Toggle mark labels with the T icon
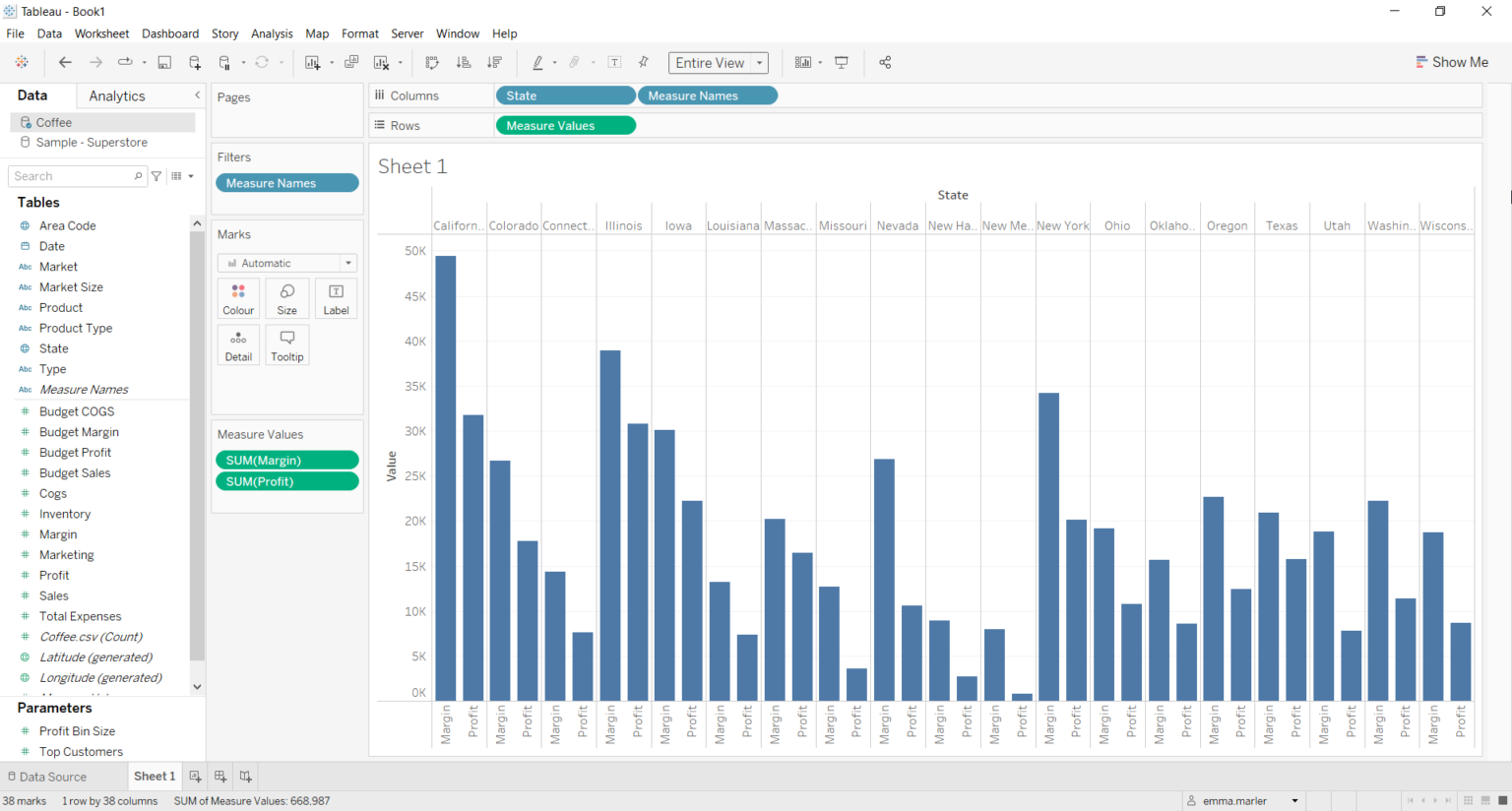This screenshot has height=811, width=1512. point(614,62)
